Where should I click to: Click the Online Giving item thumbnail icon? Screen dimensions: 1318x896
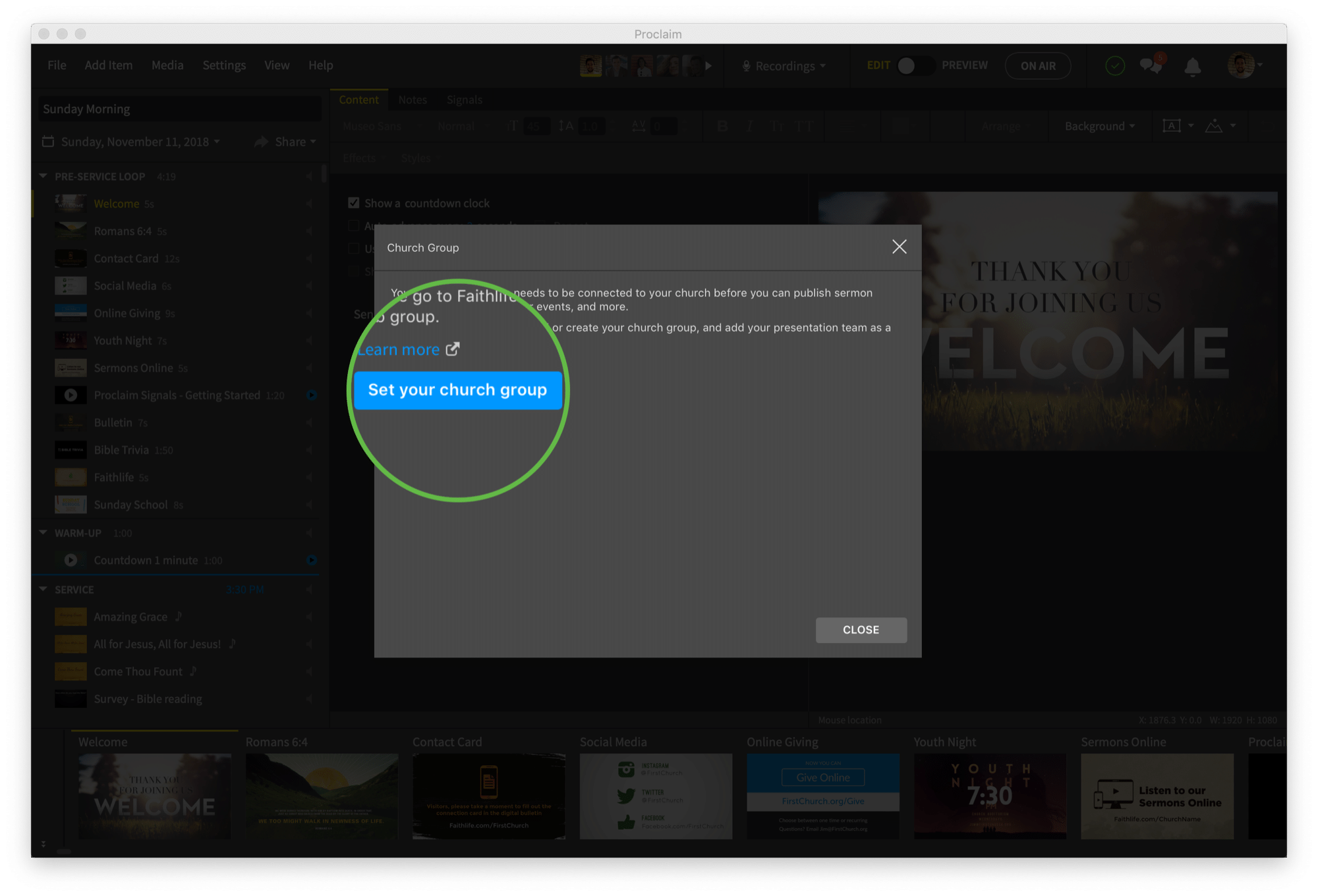coord(71,313)
